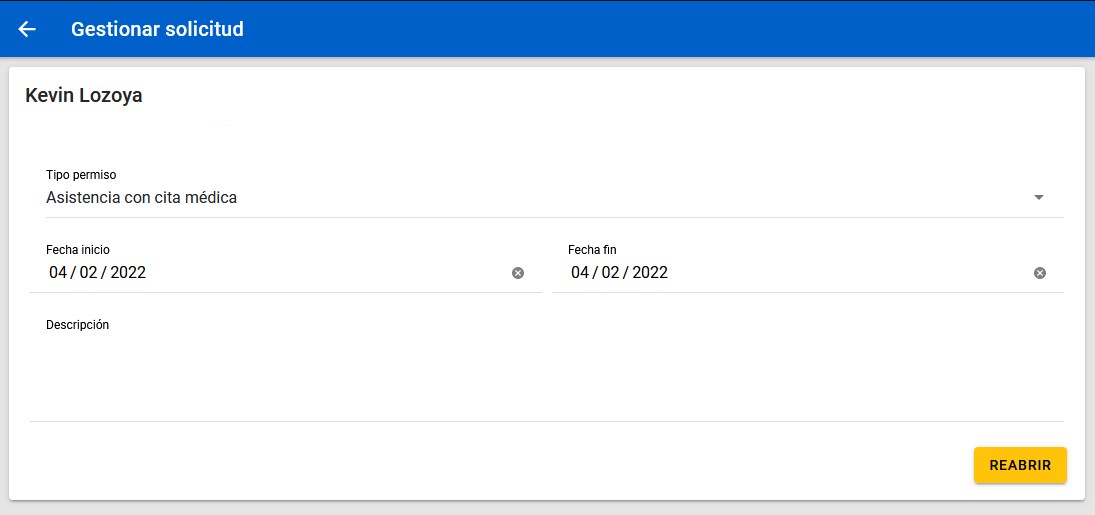Select the day in Fecha inicio
This screenshot has width=1095, height=515.
pyautogui.click(x=58, y=273)
